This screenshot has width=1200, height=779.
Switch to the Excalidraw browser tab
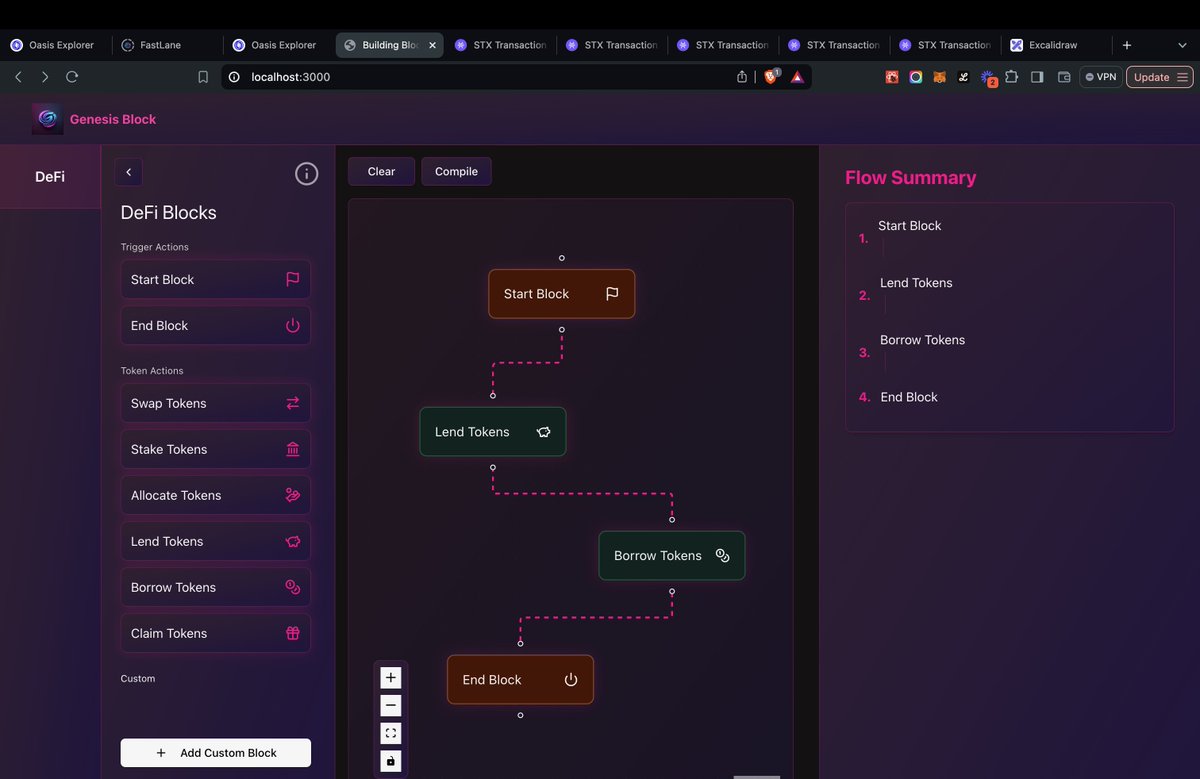(1053, 45)
